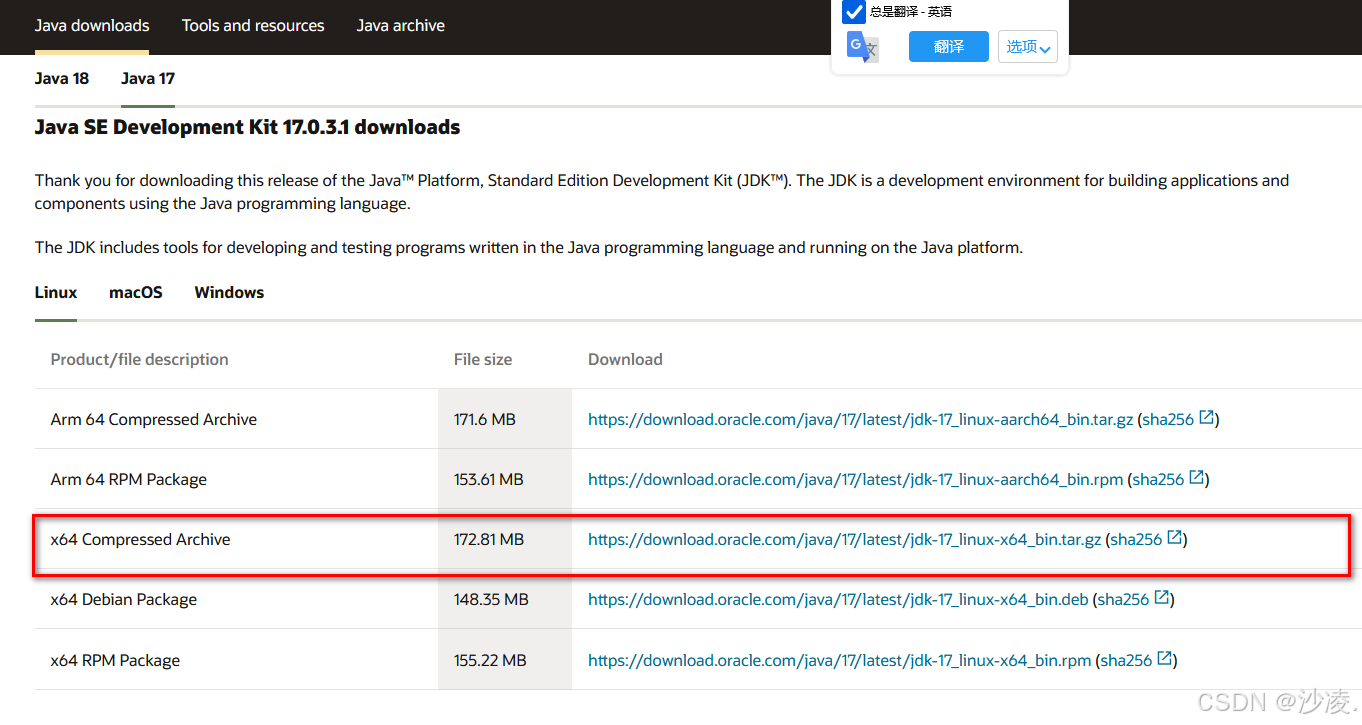The image size is (1362, 725).
Task: Click the jdk-17_linux-aarch64_bin.rpm download link
Action: tap(854, 478)
